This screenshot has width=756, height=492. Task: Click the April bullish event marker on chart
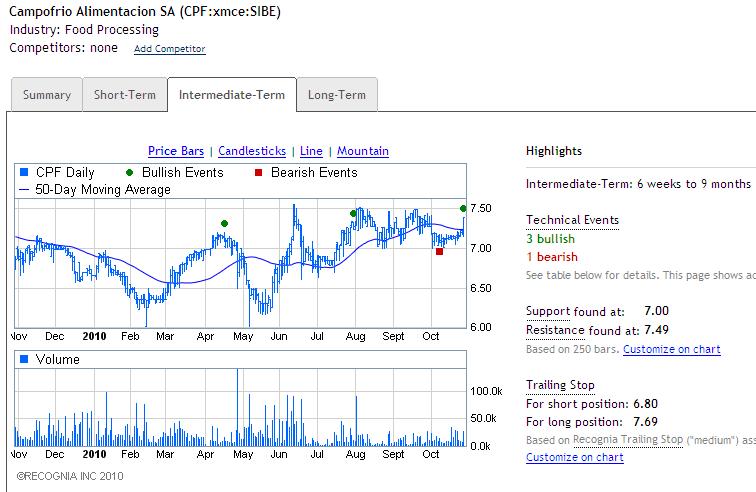224,223
